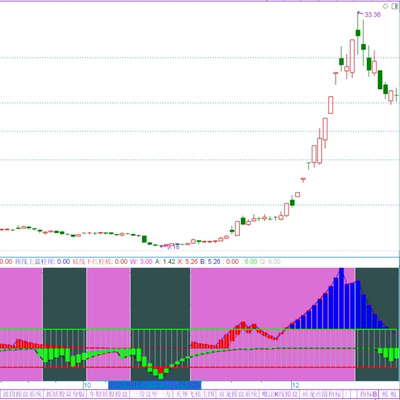Click the 底线下红柱底 indicator label
Image resolution: width=400 pixels, height=400 pixels.
click(x=93, y=262)
